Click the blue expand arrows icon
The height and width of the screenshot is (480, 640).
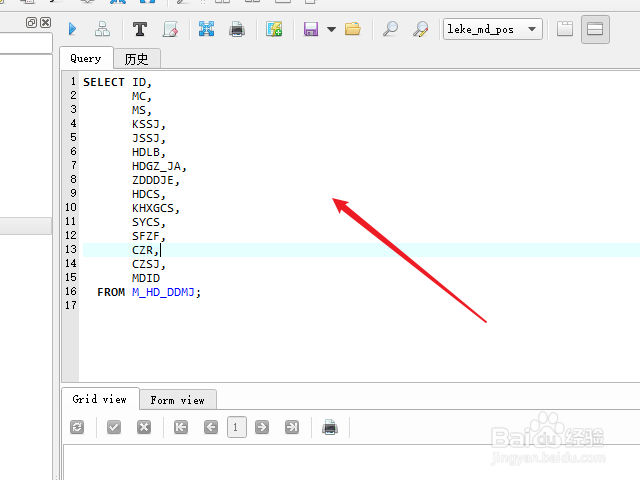(207, 29)
